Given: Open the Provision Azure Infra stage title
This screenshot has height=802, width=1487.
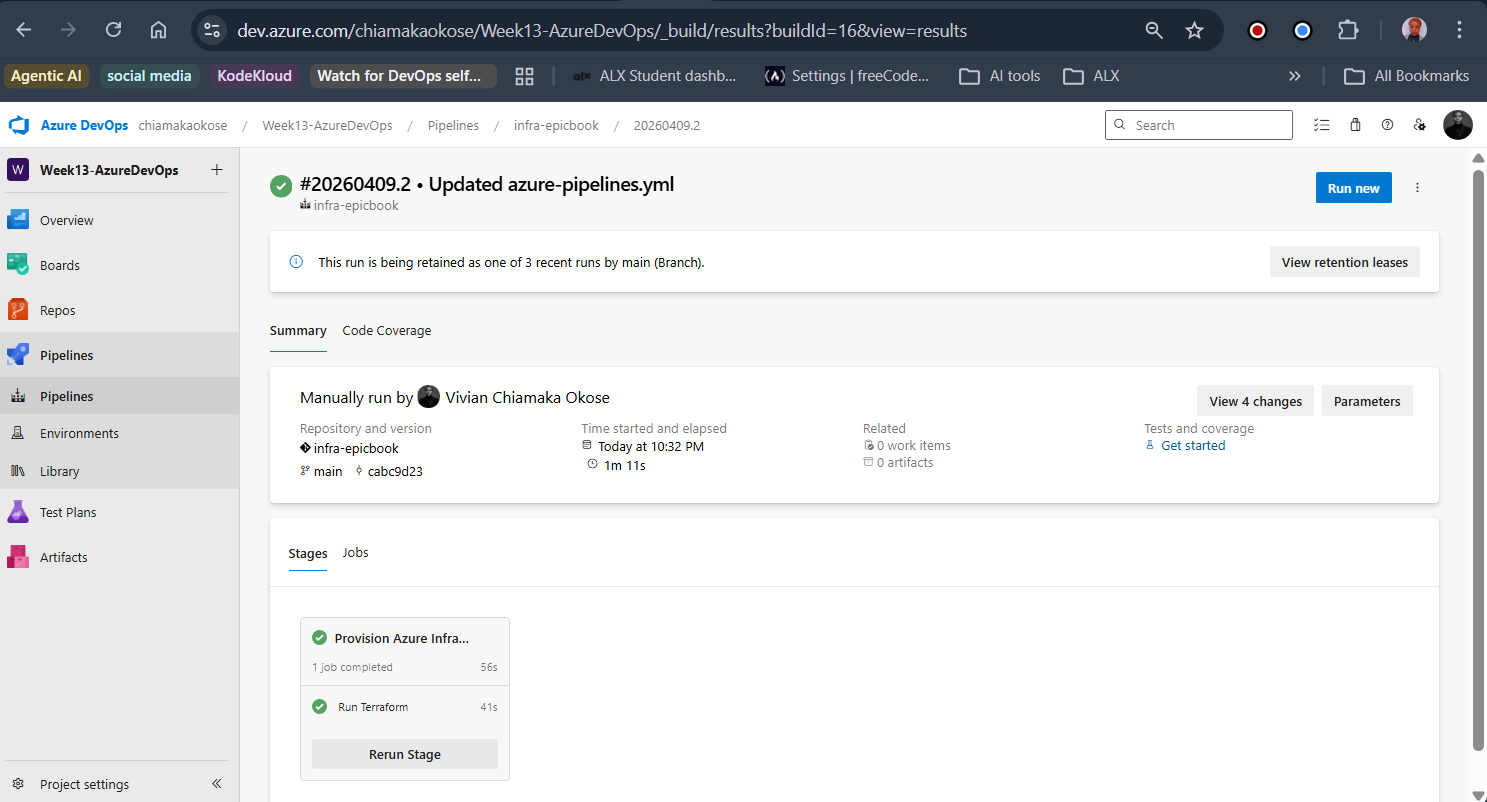Looking at the screenshot, I should [402, 638].
